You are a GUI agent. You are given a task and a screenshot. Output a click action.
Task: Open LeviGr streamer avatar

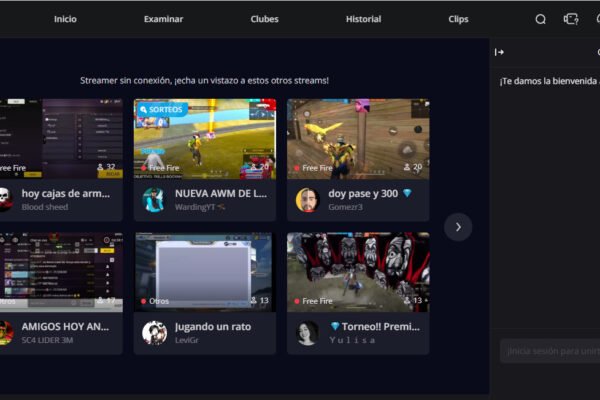(x=154, y=333)
